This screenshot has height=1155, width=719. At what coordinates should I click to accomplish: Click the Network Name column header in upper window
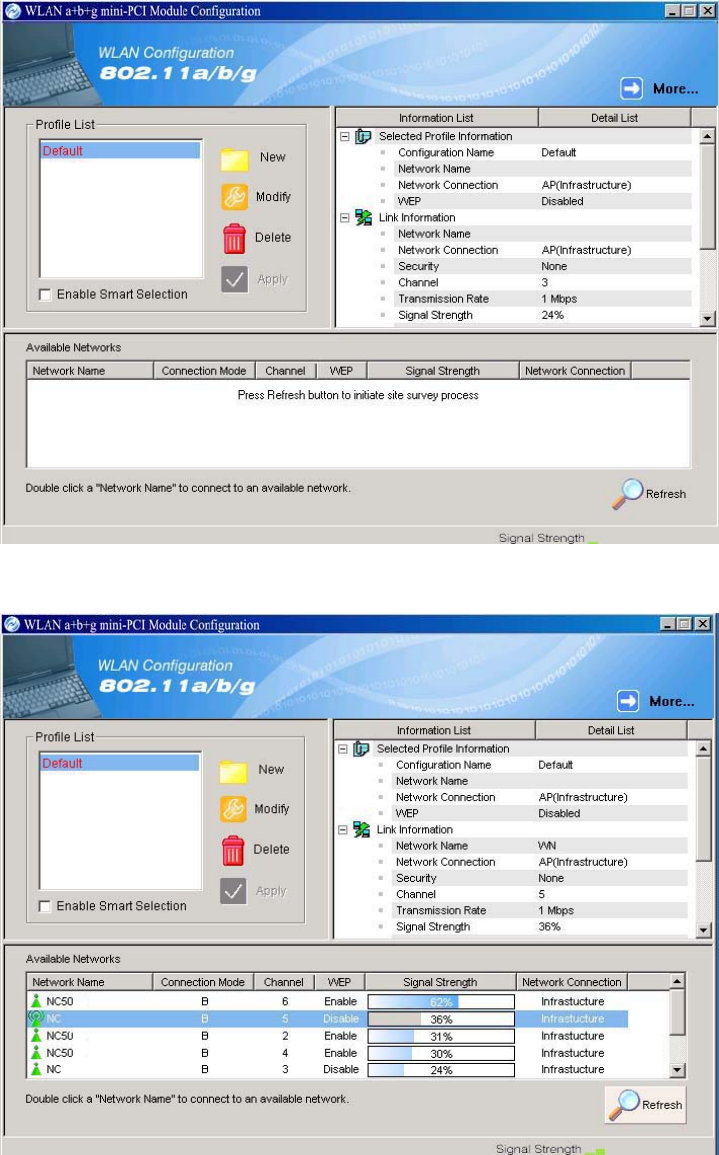click(x=90, y=371)
